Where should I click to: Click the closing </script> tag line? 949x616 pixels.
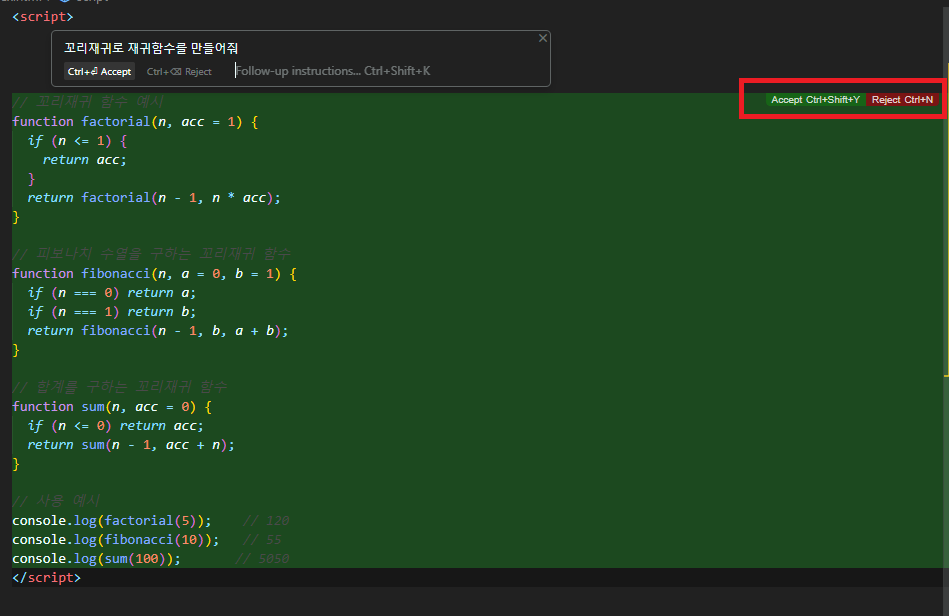47,577
